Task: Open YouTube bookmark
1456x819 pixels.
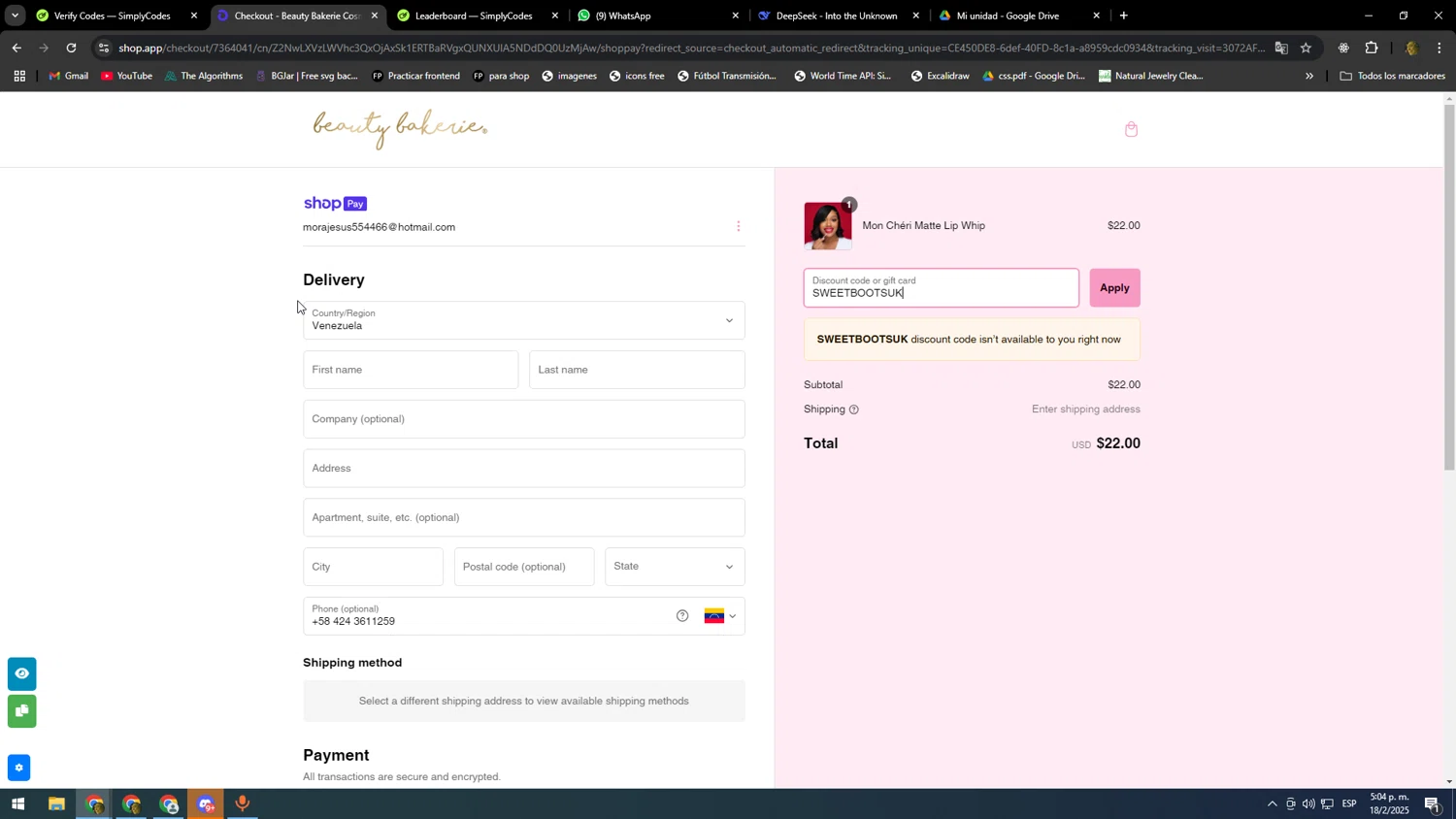Action: [126, 76]
